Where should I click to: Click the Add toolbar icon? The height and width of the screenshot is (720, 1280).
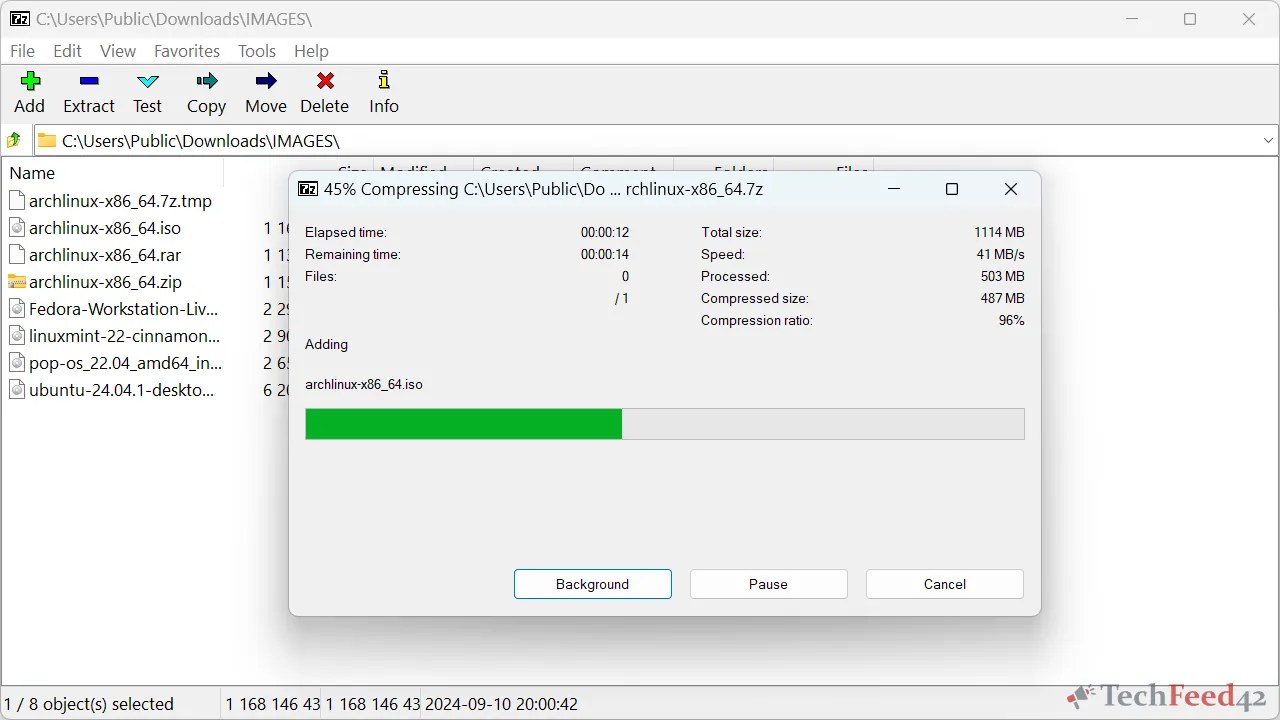30,81
